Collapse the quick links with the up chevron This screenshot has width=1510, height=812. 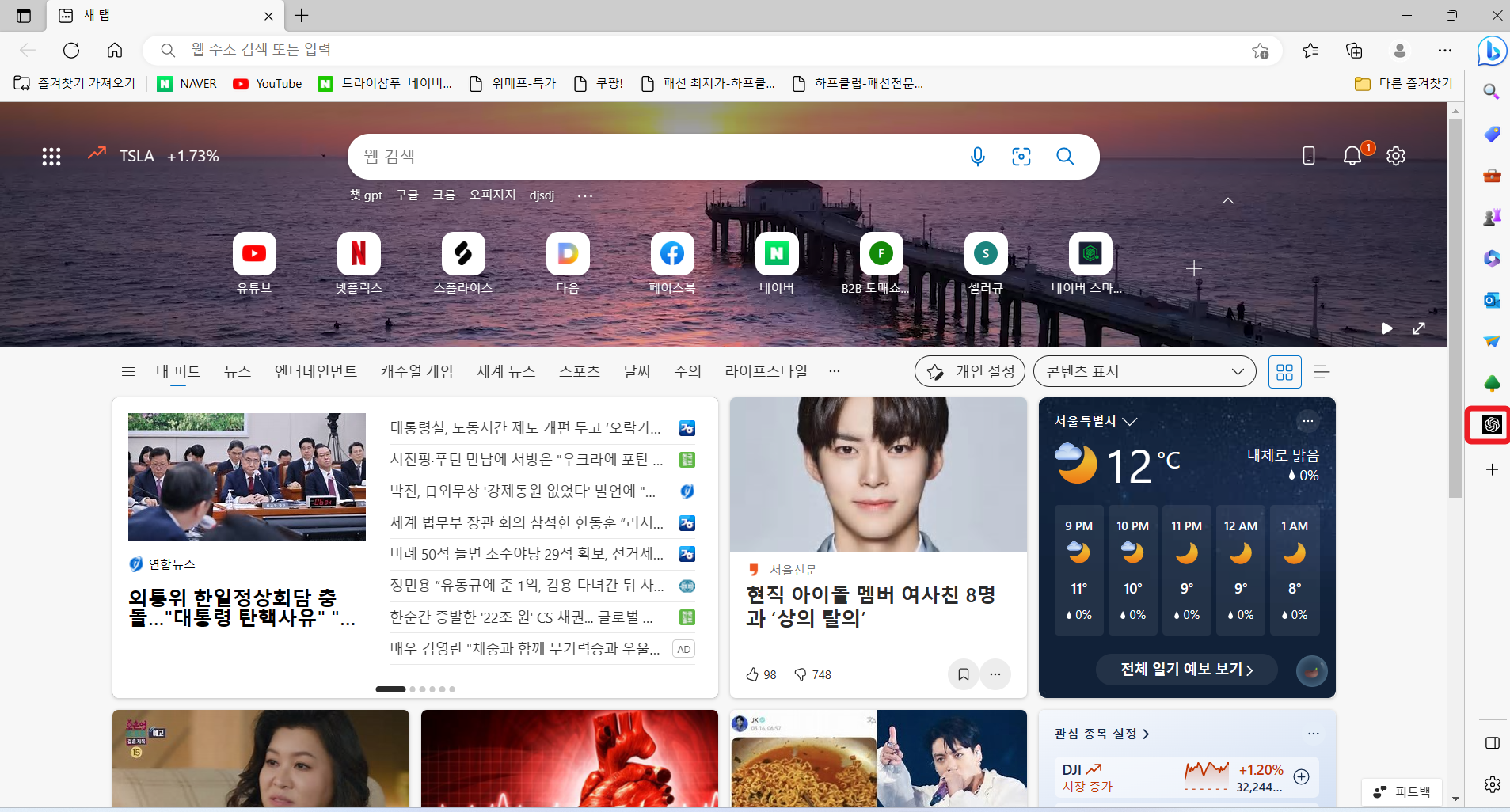(x=1228, y=200)
